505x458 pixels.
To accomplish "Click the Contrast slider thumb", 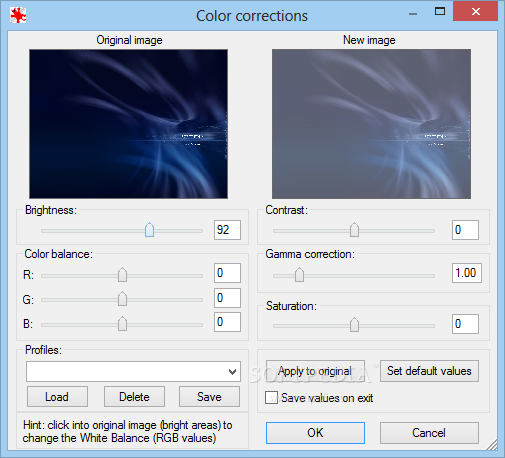I will click(x=354, y=230).
